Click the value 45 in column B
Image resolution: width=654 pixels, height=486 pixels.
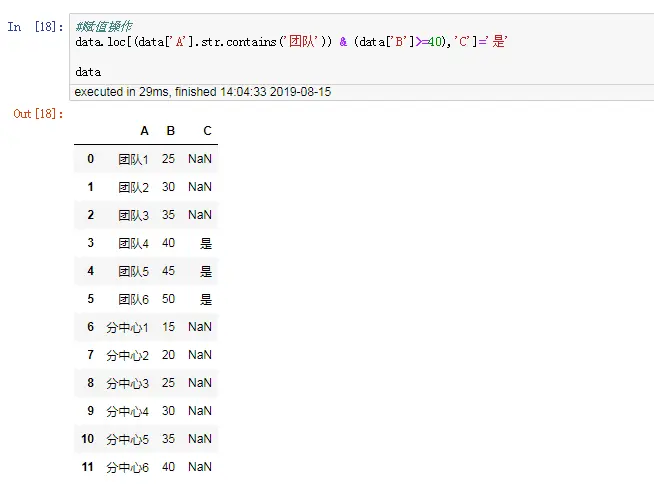pos(169,271)
